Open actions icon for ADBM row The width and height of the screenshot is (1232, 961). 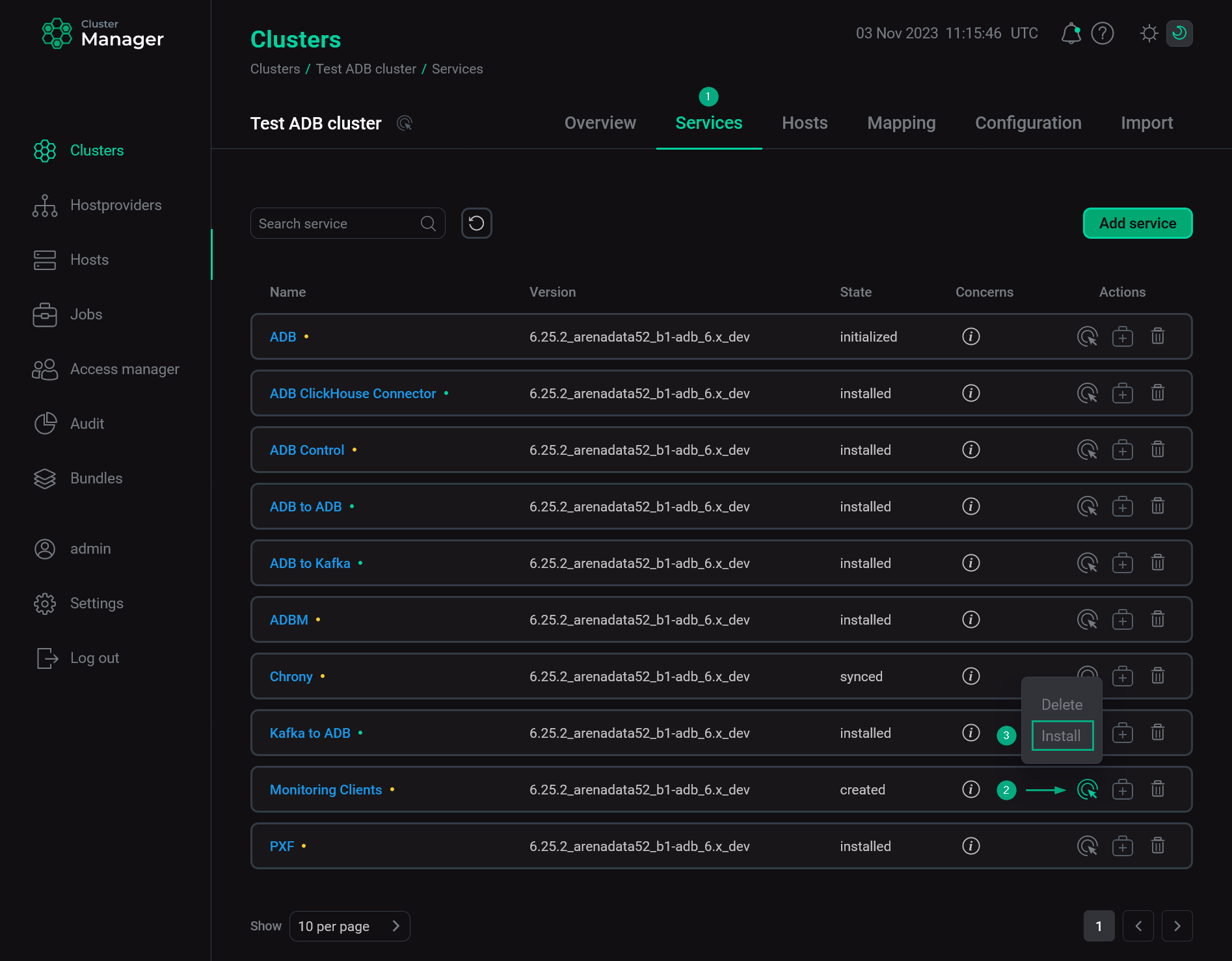(1088, 619)
